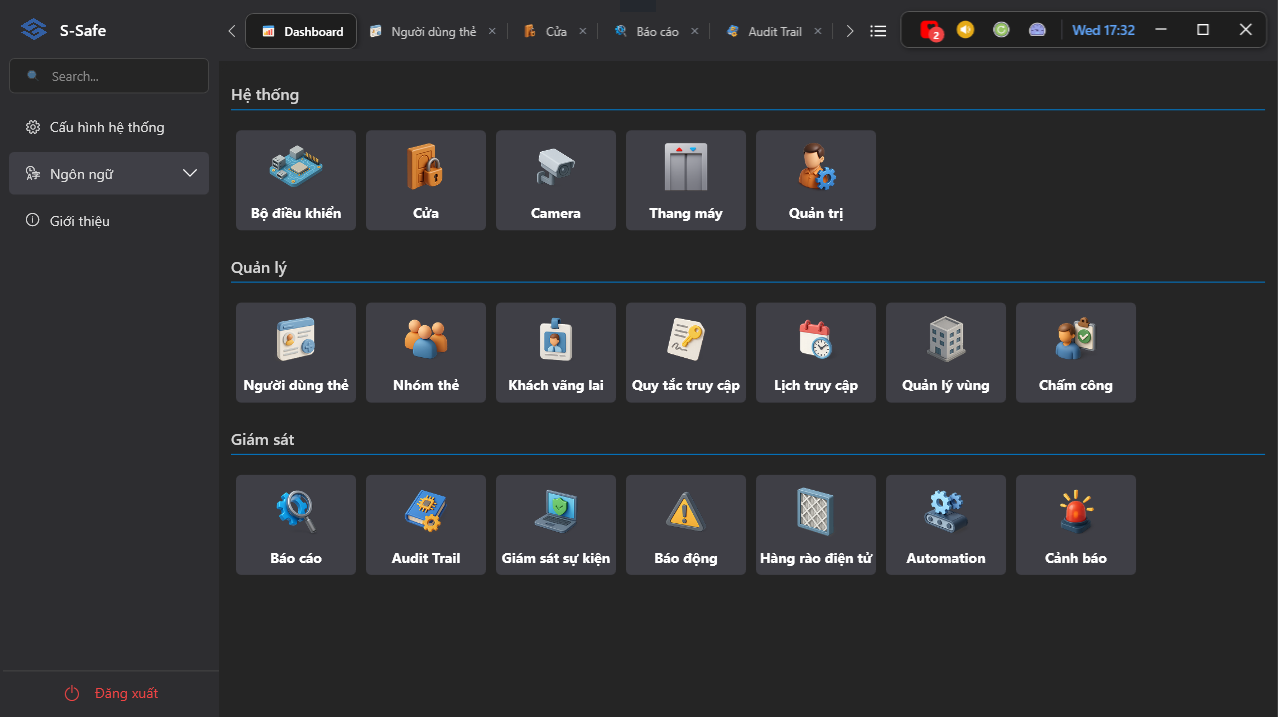Open the Giới thiệu about page
1278x717 pixels.
coord(109,221)
